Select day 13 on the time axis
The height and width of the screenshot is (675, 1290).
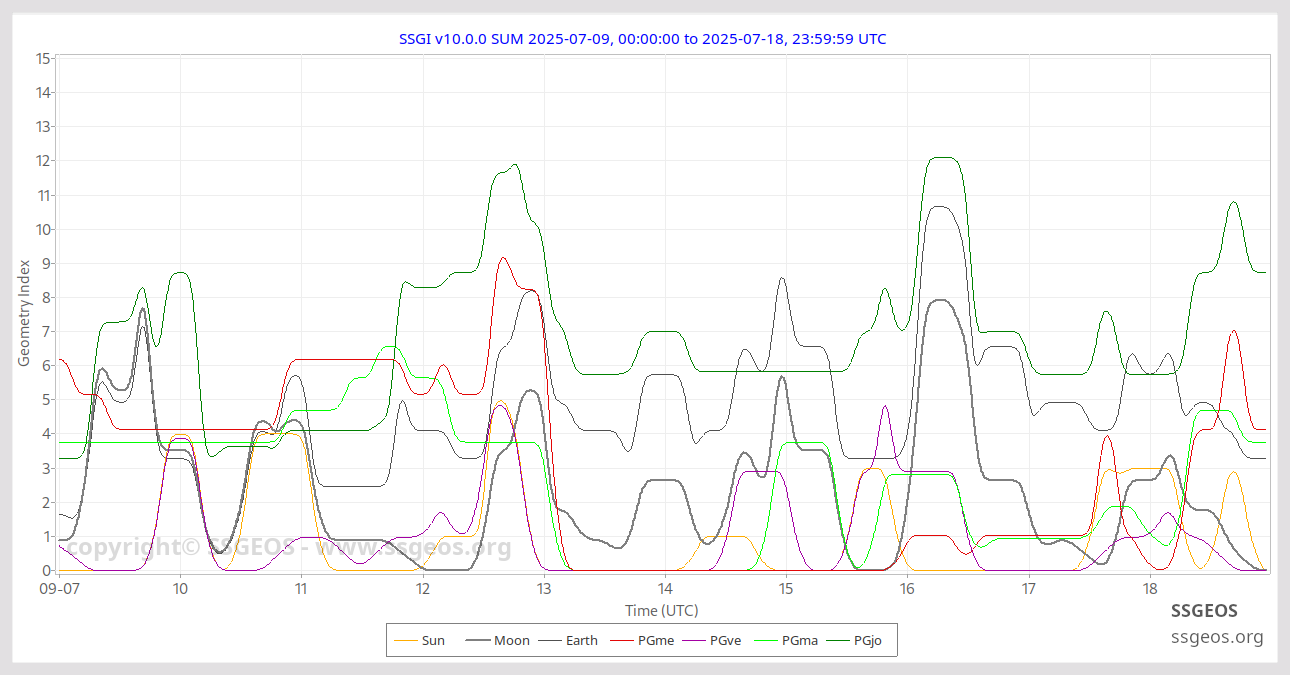click(543, 589)
